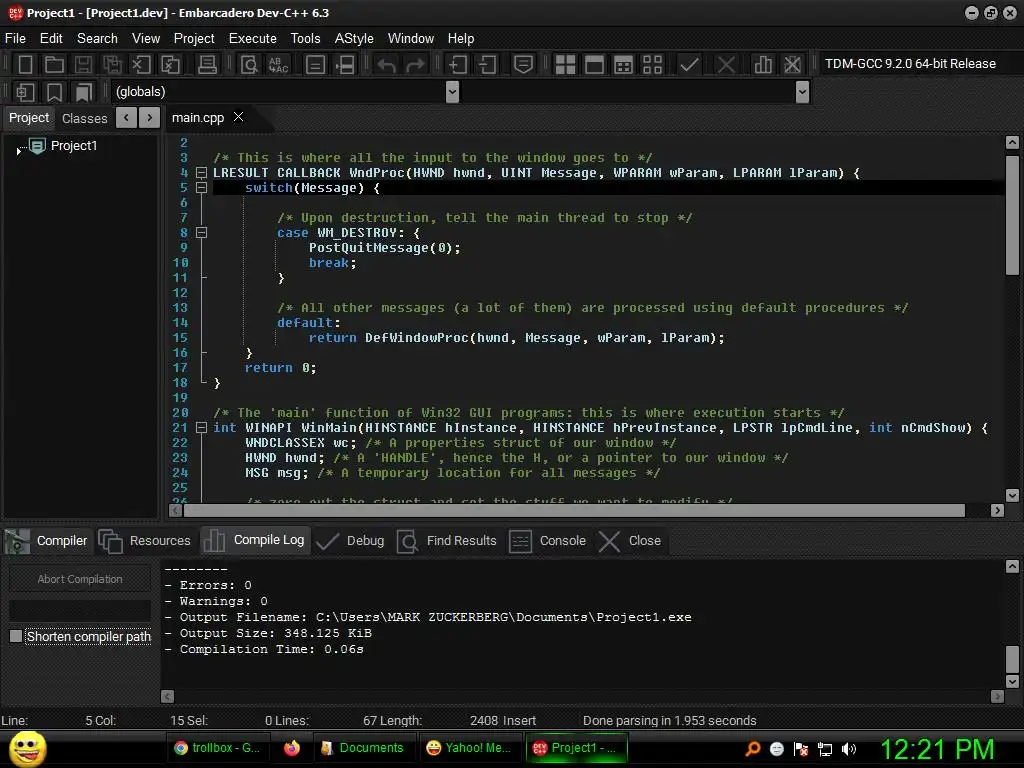The image size is (1024, 768).
Task: Click the compilation progress bar
Action: point(80,611)
